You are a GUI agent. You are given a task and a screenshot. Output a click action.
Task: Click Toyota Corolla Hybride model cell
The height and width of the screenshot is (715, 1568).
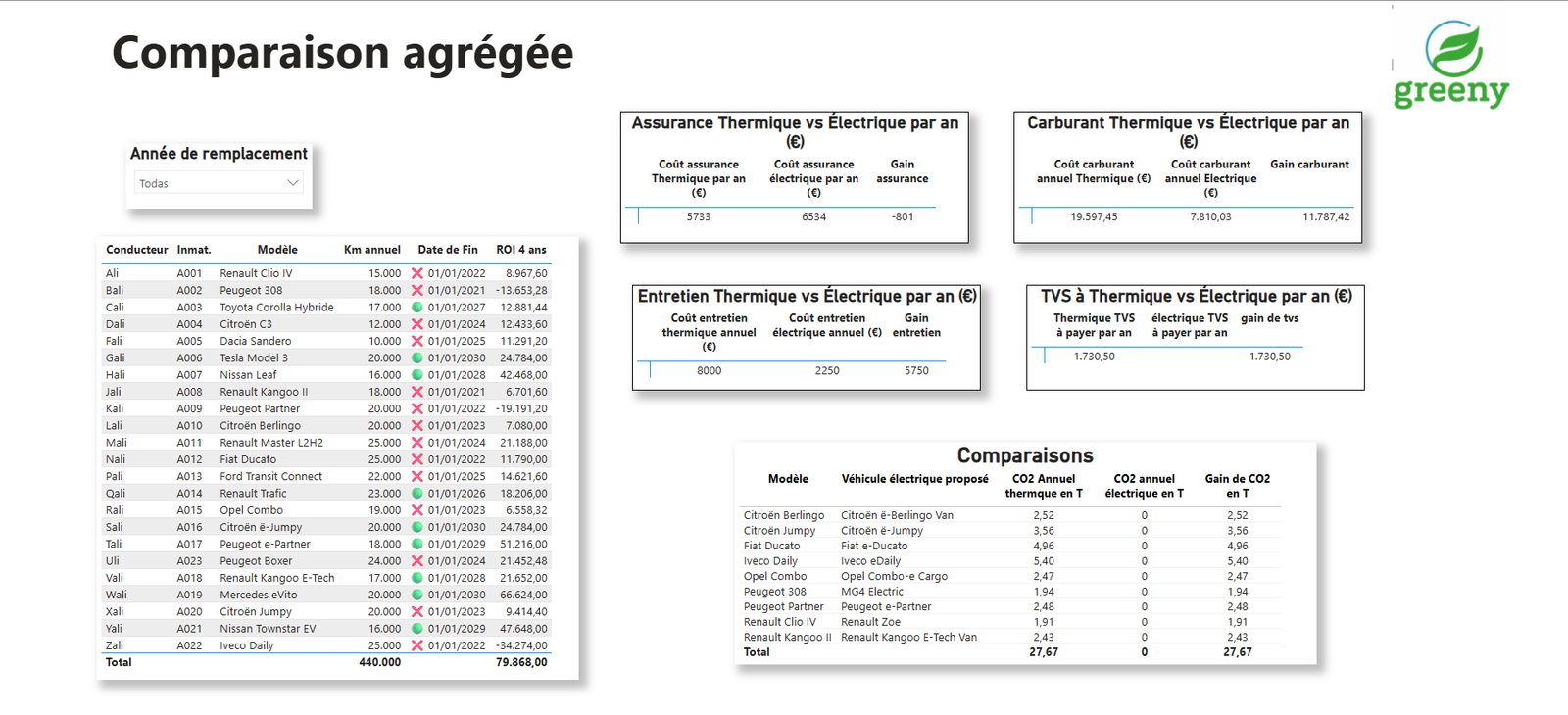click(x=276, y=308)
